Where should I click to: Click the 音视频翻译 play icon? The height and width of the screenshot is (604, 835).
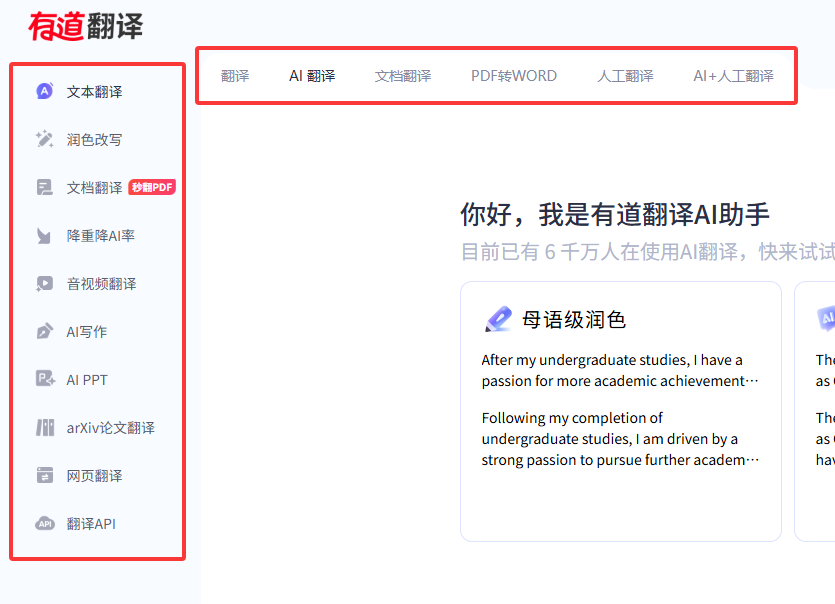pyautogui.click(x=45, y=283)
